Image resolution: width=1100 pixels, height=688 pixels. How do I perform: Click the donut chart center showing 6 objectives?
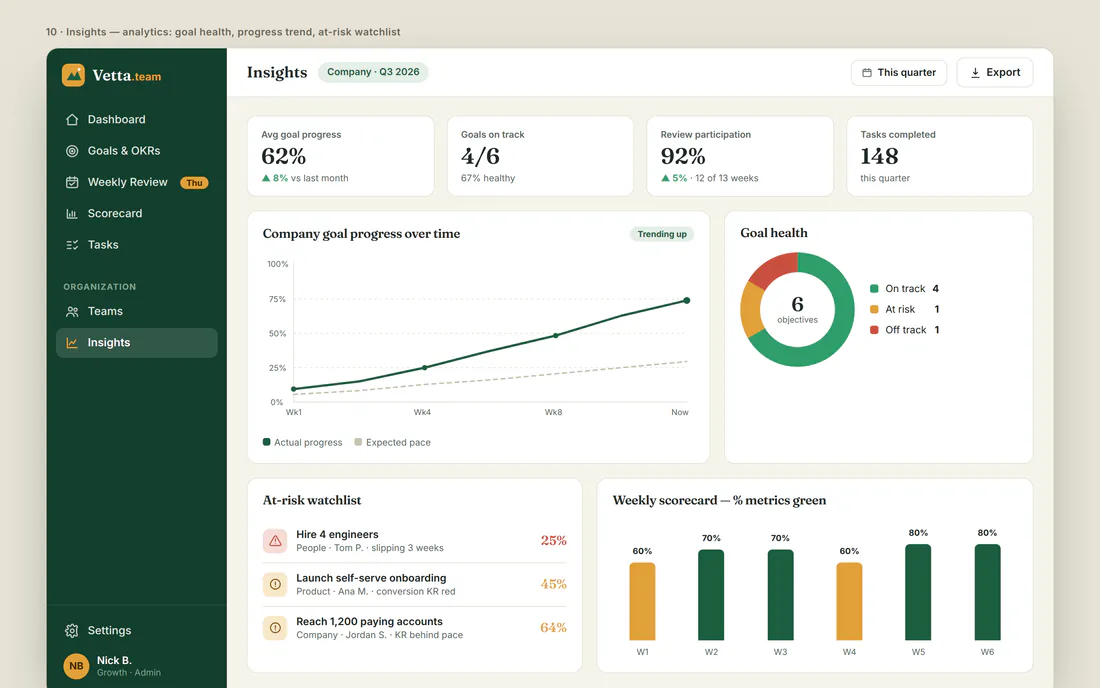[798, 309]
